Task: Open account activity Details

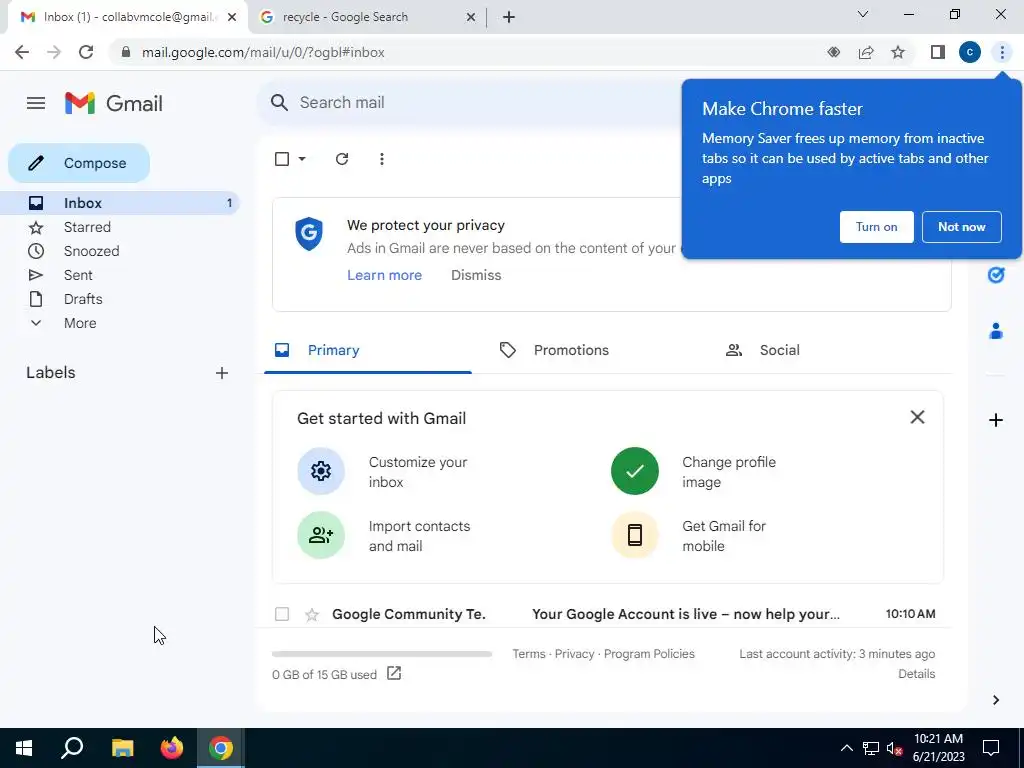Action: click(x=917, y=674)
